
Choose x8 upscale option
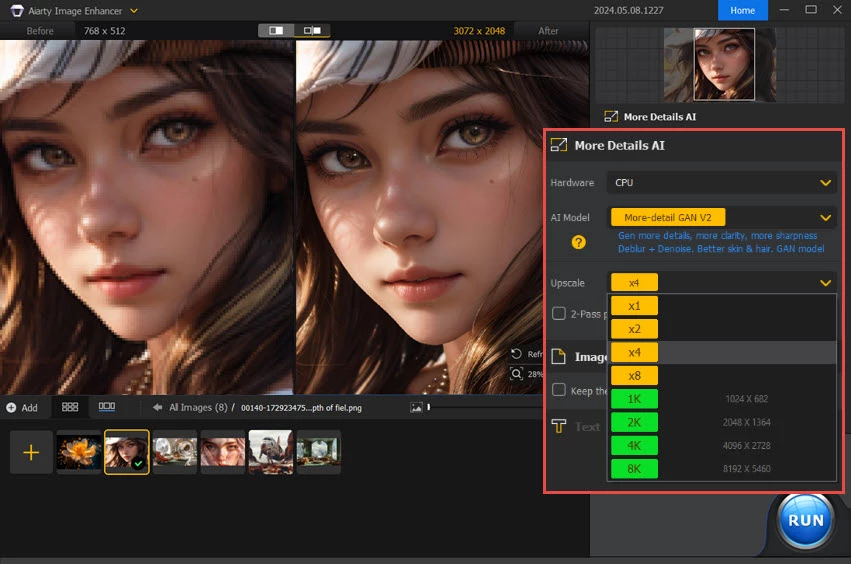tap(634, 376)
